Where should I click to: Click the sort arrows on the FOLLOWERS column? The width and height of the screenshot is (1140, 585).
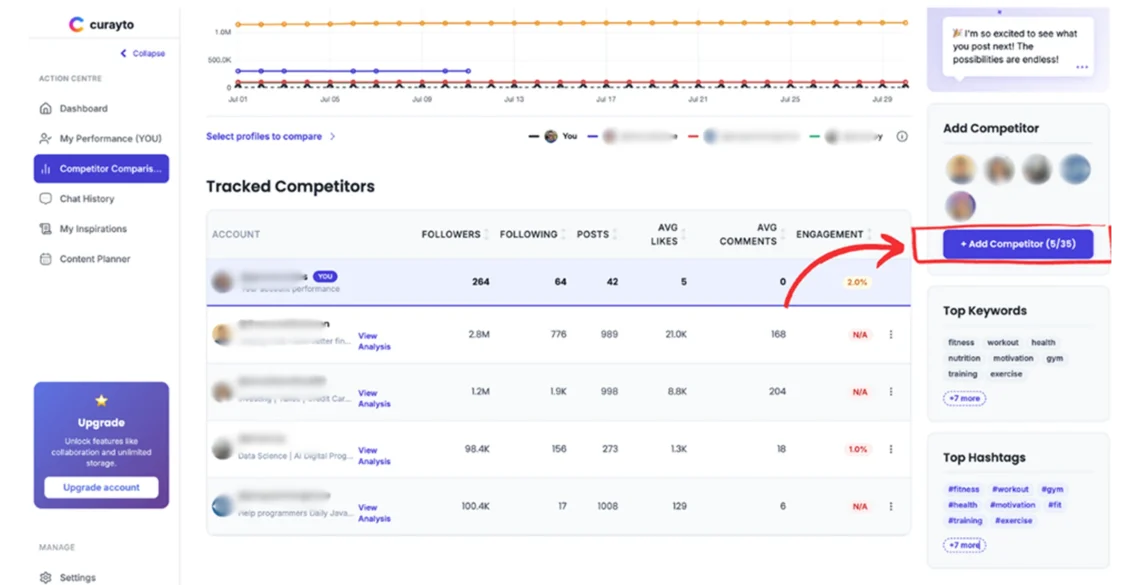[x=487, y=234]
